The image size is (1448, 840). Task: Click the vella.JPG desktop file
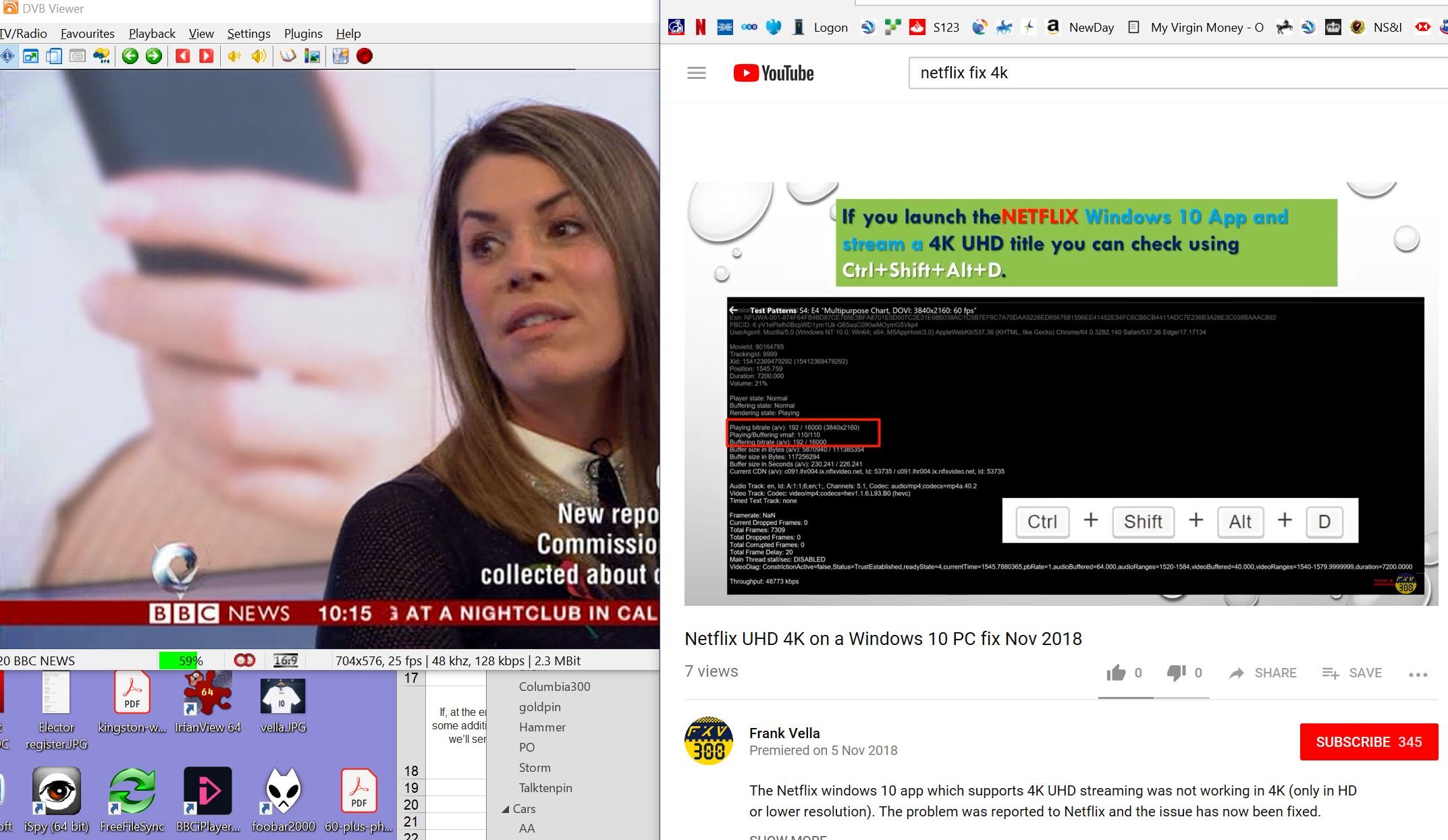click(x=283, y=705)
